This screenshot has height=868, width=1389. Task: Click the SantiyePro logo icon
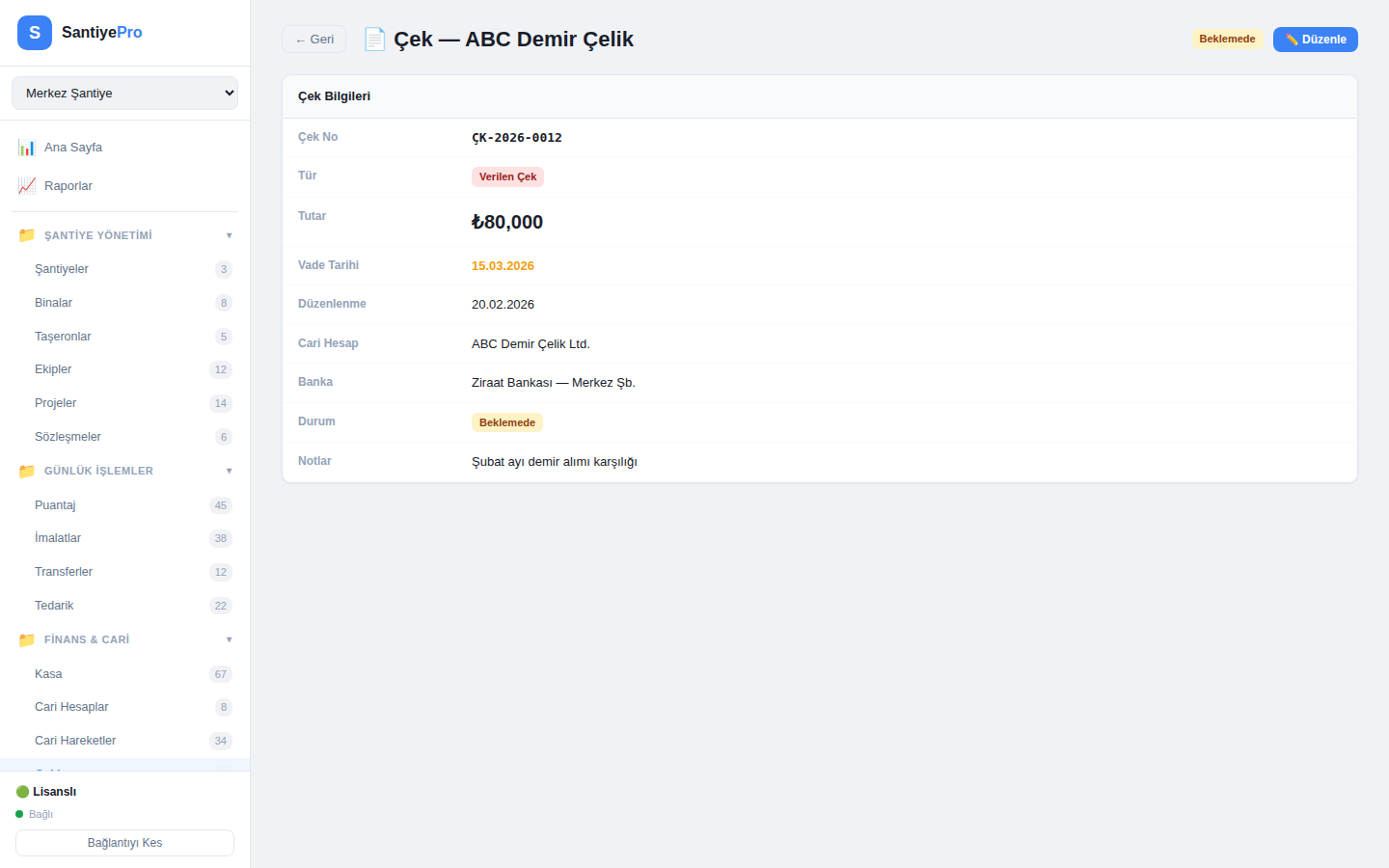(x=35, y=33)
